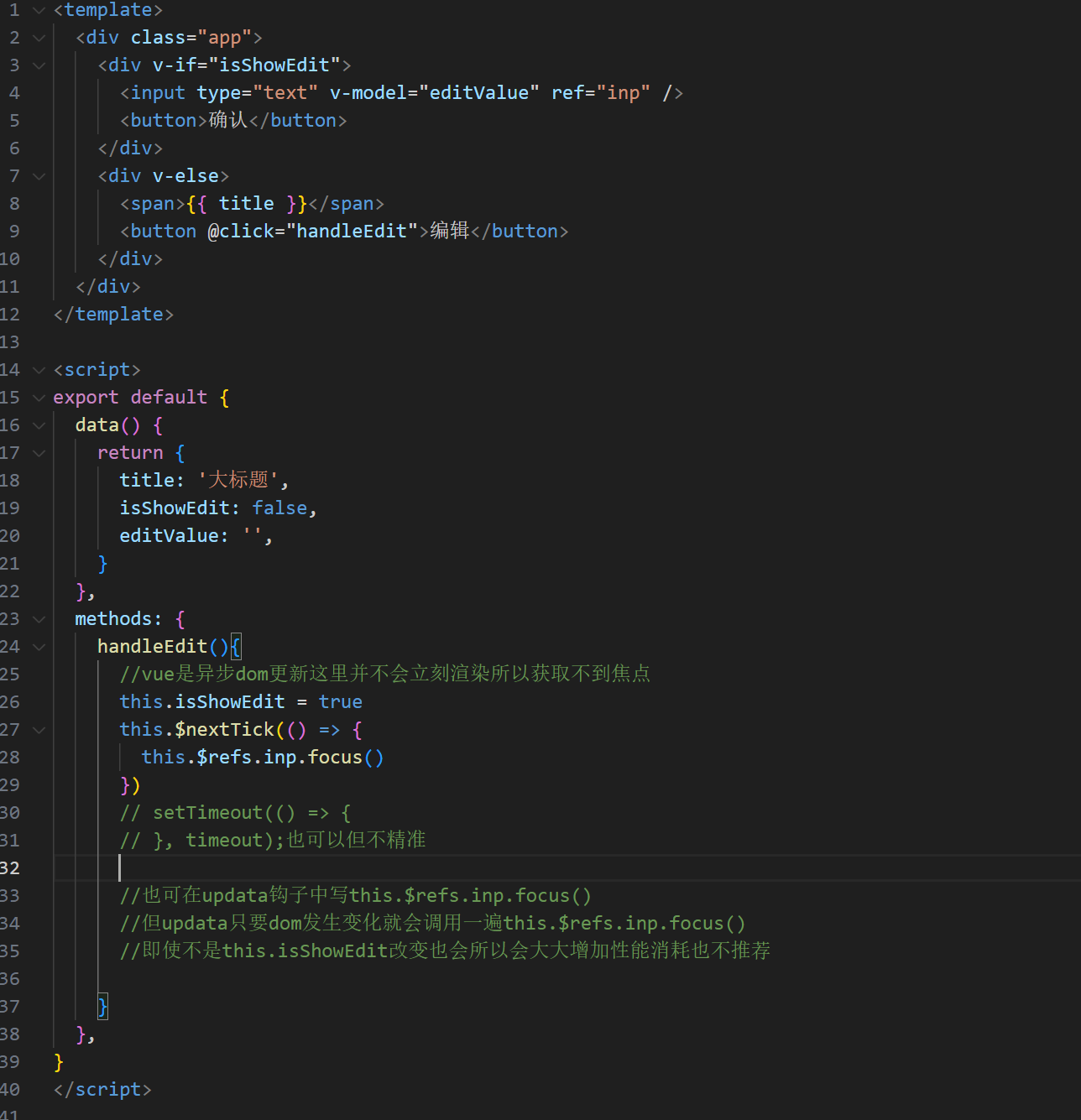Viewport: 1081px width, 1120px height.
Task: Fold the div v-else block chevron
Action: pos(39,176)
